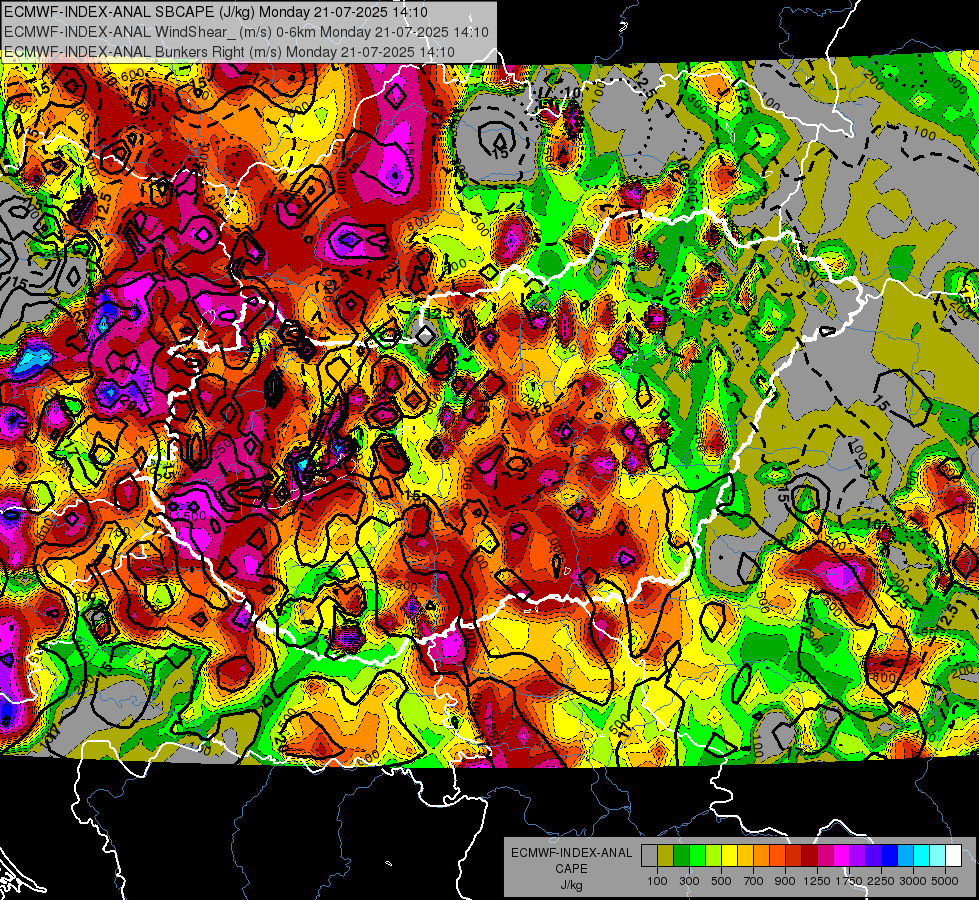Click the 500 value under the colorbar

coord(721,881)
